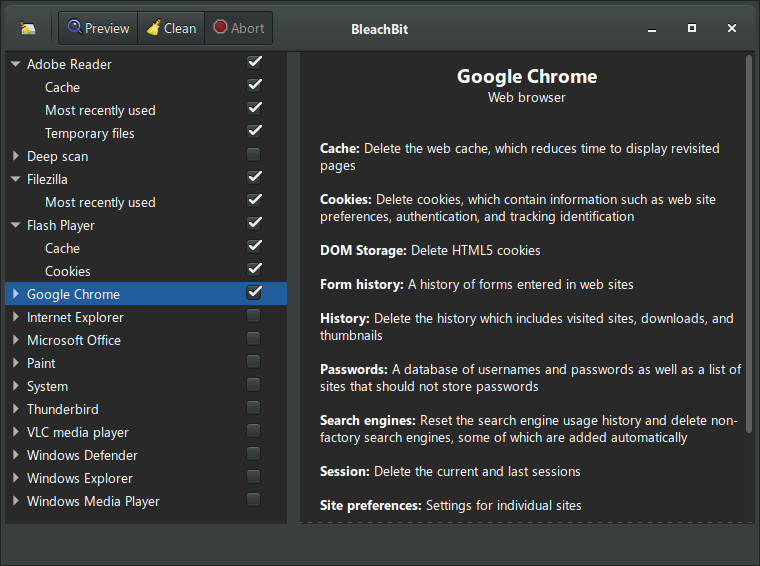Click the 'Google Chrome' heading in description
This screenshot has height=566, width=760.
tap(527, 77)
